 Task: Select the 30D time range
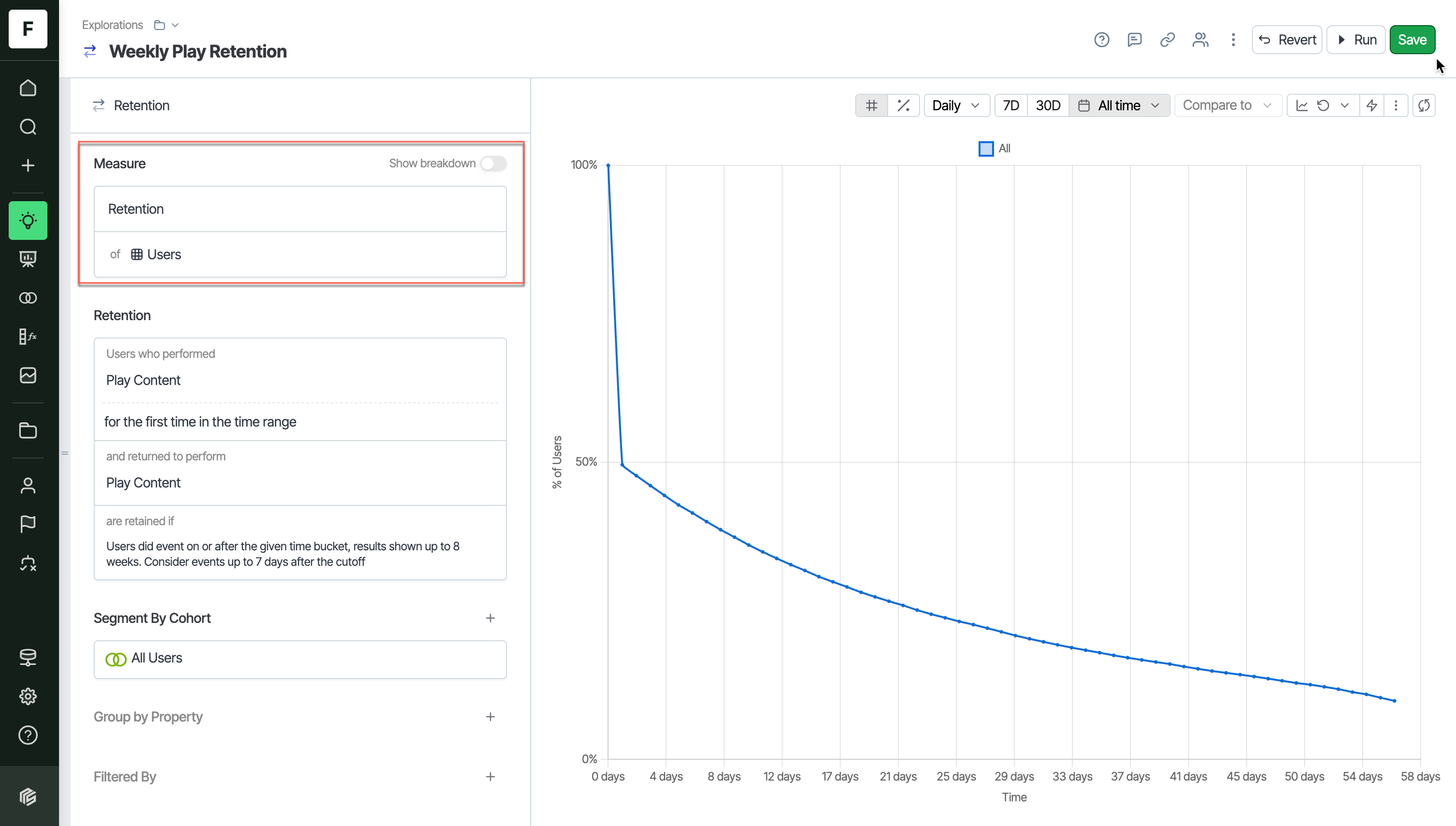[1048, 105]
